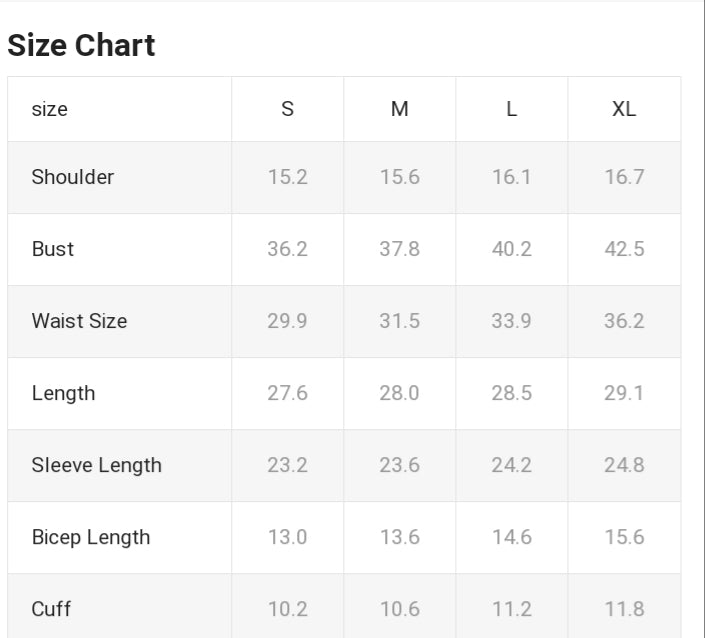
Task: Click the L column header
Action: click(511, 109)
